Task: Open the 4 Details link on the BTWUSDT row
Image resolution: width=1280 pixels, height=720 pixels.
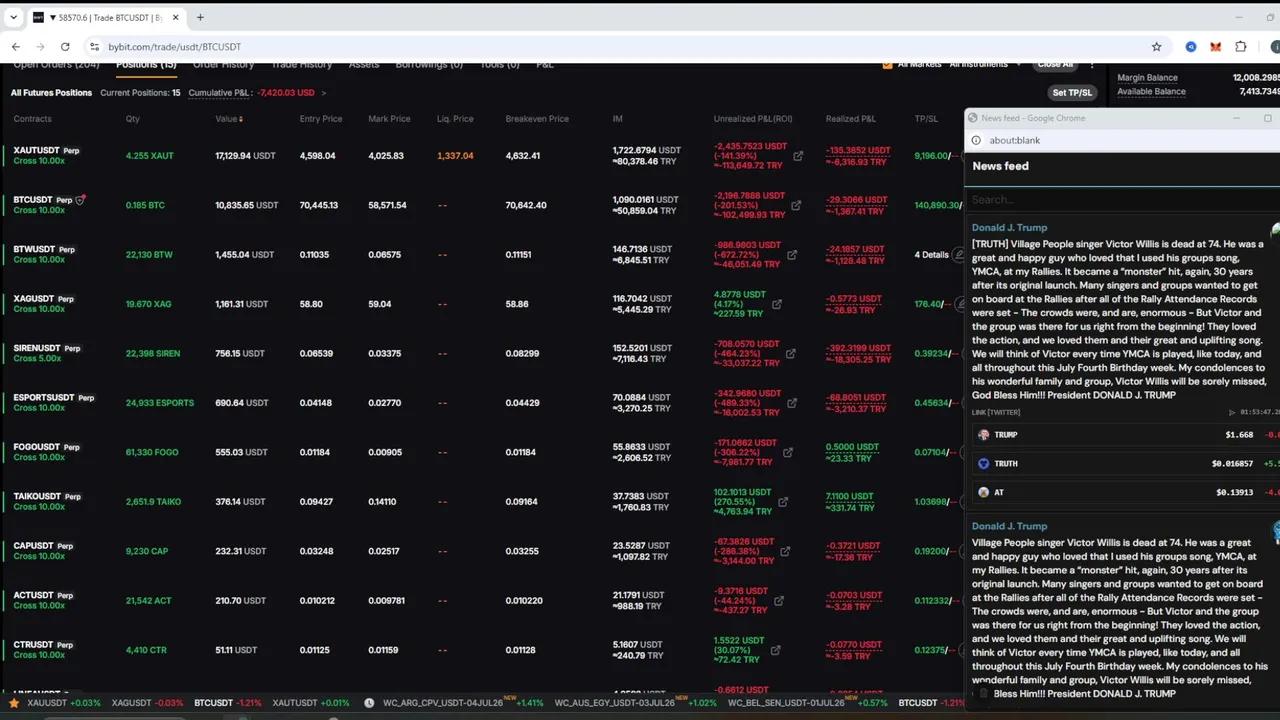Action: (x=931, y=255)
